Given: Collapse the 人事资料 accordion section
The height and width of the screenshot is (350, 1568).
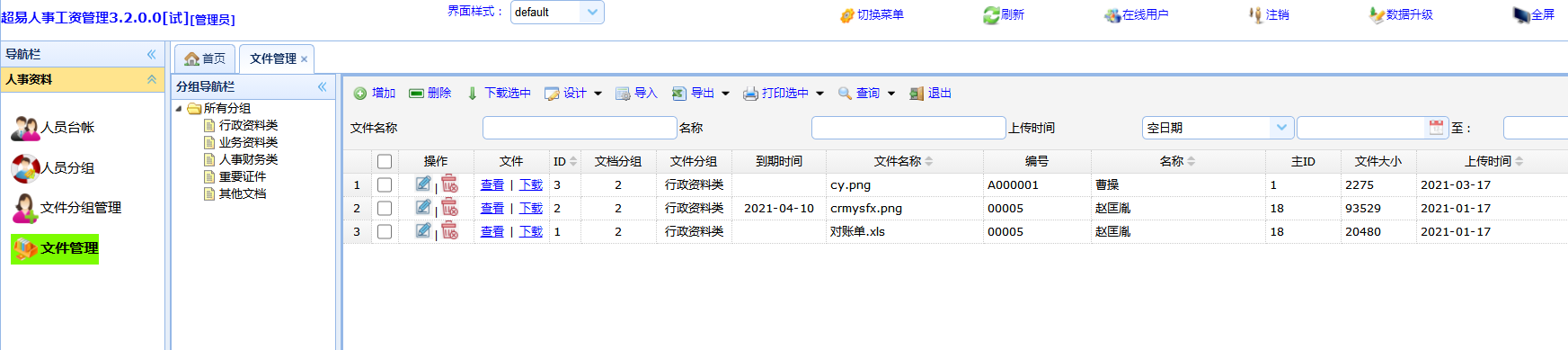Looking at the screenshot, I should pos(152,79).
